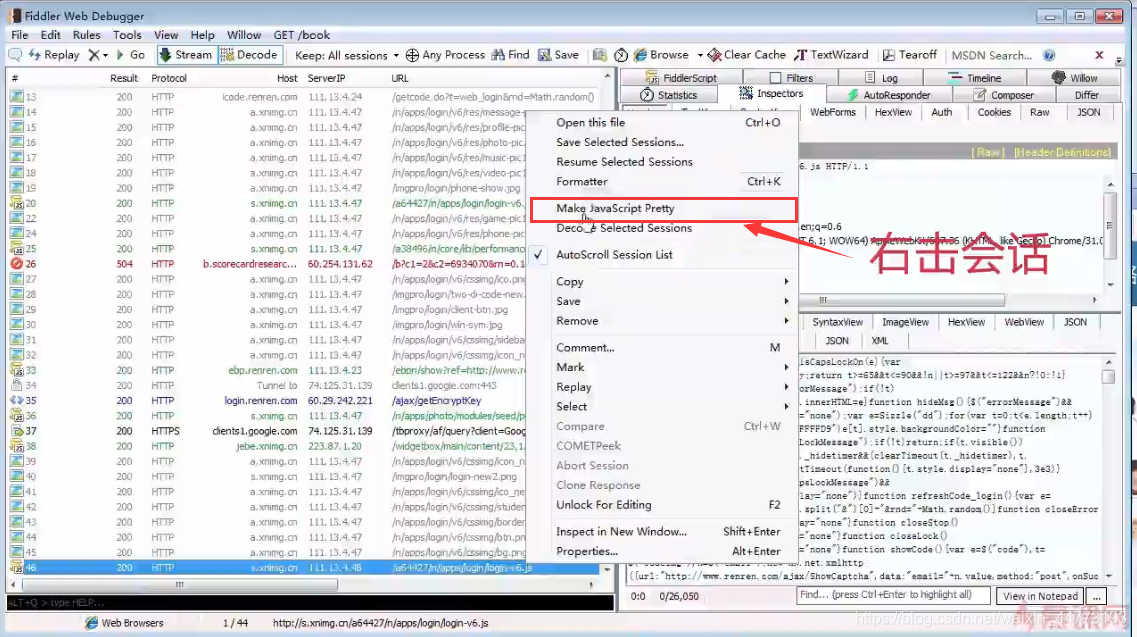Open the Rules menu

coord(86,35)
